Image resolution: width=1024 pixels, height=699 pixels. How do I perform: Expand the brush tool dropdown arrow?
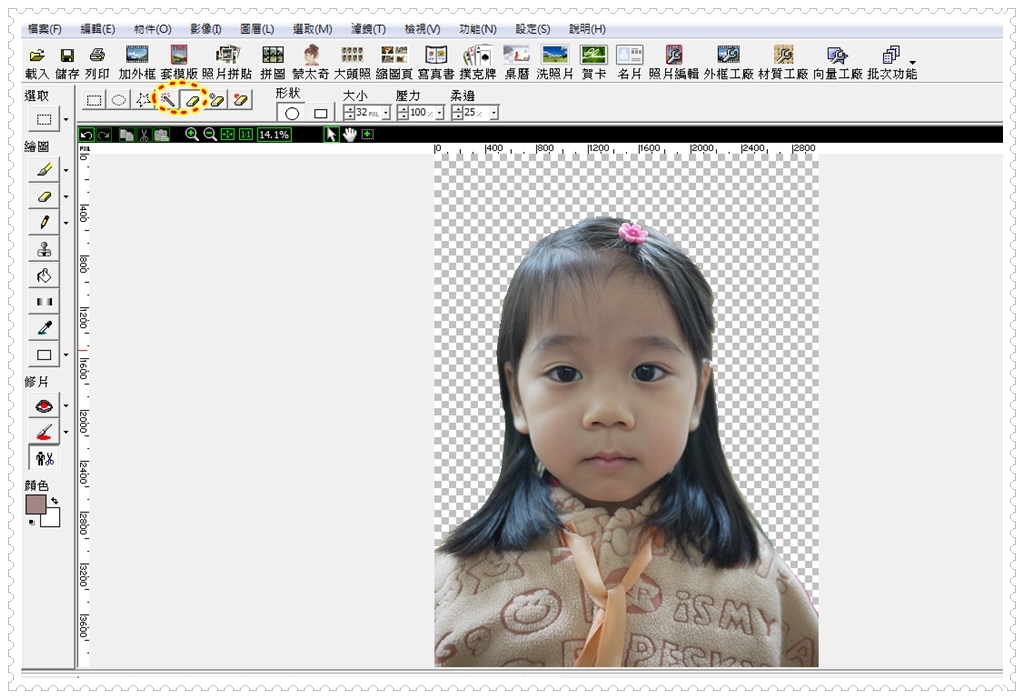pyautogui.click(x=65, y=171)
